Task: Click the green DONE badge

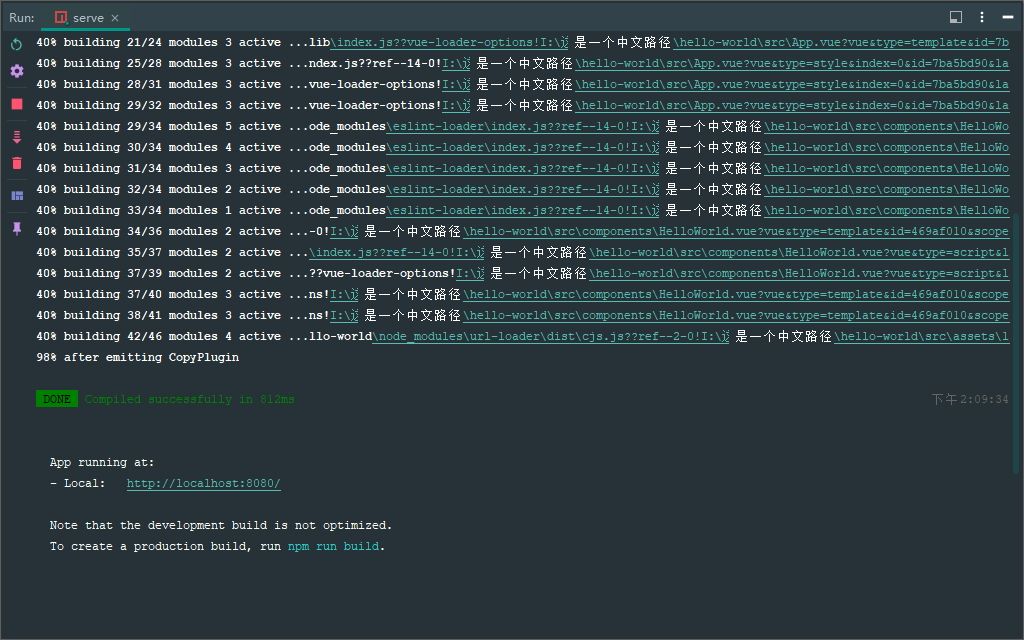Action: pyautogui.click(x=57, y=399)
